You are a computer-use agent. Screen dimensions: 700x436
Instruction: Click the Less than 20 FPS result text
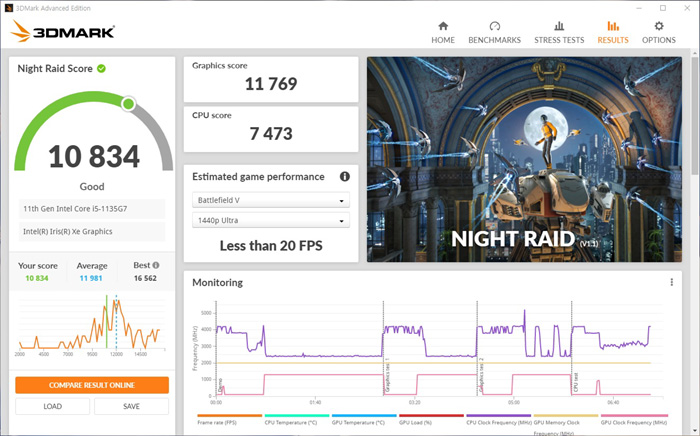pos(271,245)
